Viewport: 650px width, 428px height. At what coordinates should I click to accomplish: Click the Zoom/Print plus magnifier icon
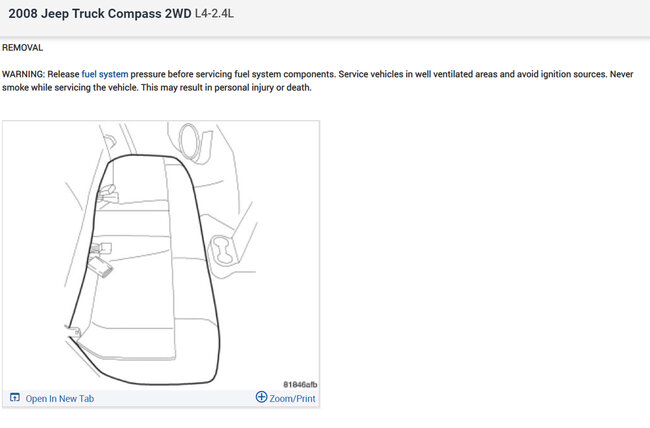(261, 397)
